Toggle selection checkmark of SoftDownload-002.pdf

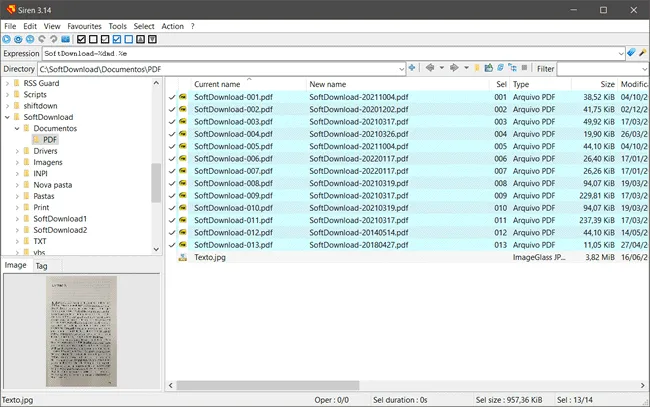tap(172, 109)
